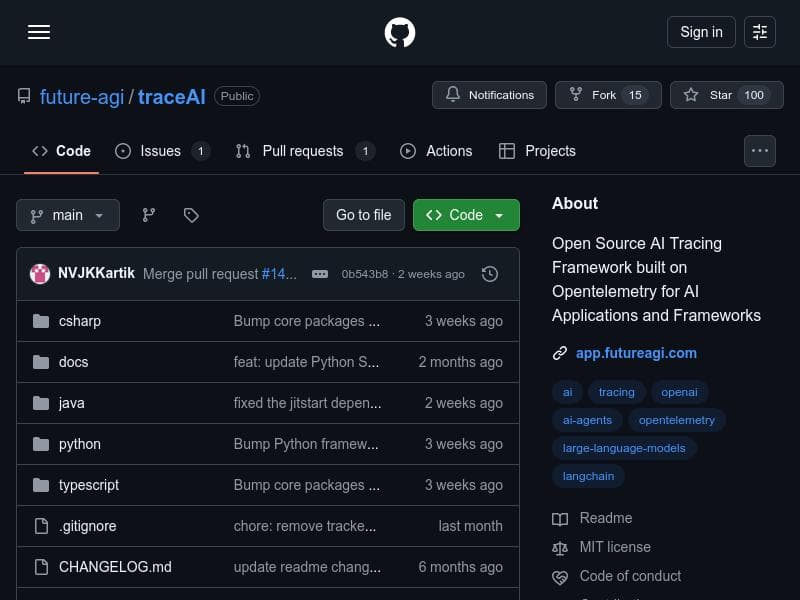Select the opentelemetry topic tag
The image size is (800, 600).
[677, 420]
